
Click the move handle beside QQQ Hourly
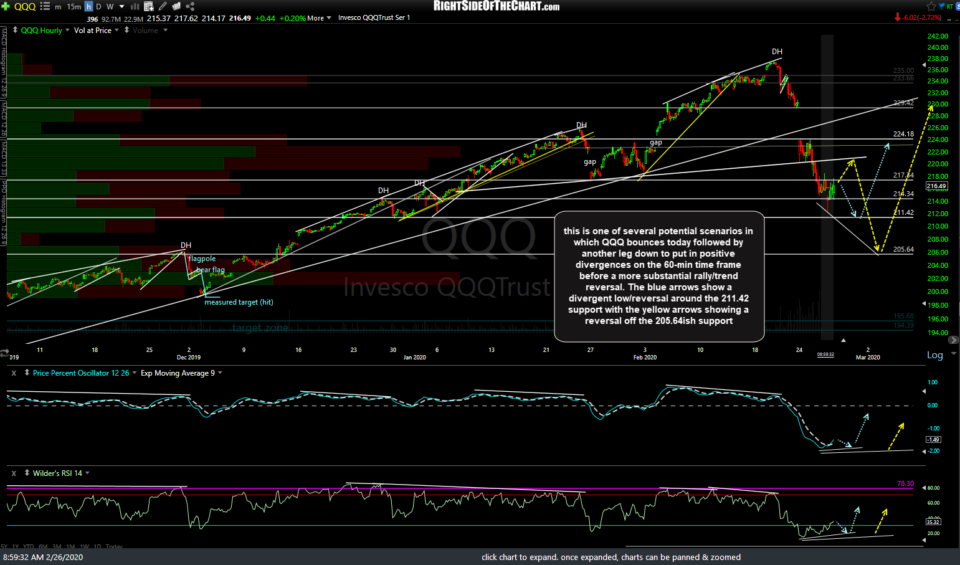[15, 30]
